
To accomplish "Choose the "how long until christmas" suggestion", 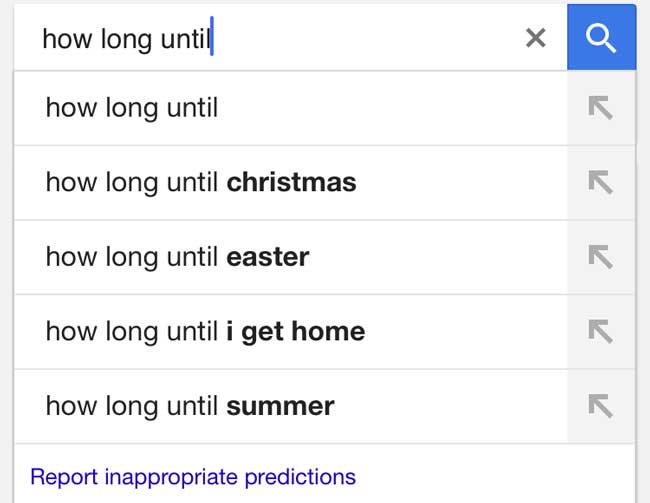I will (201, 182).
